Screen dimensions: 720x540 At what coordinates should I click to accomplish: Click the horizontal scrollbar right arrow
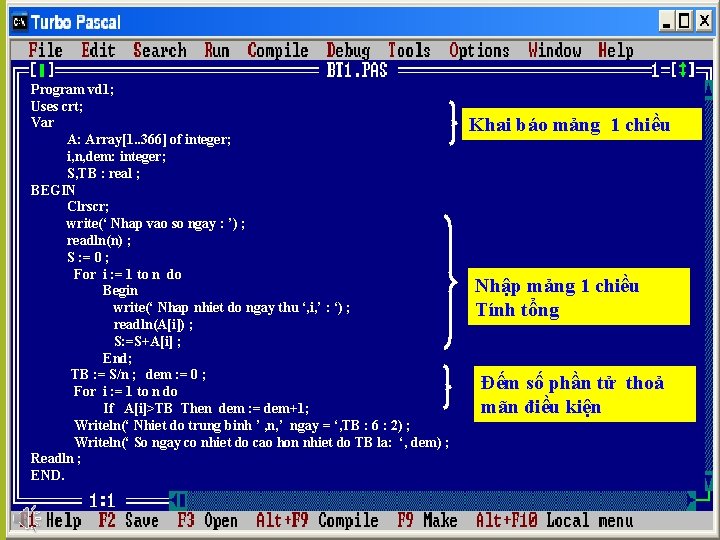pos(692,500)
